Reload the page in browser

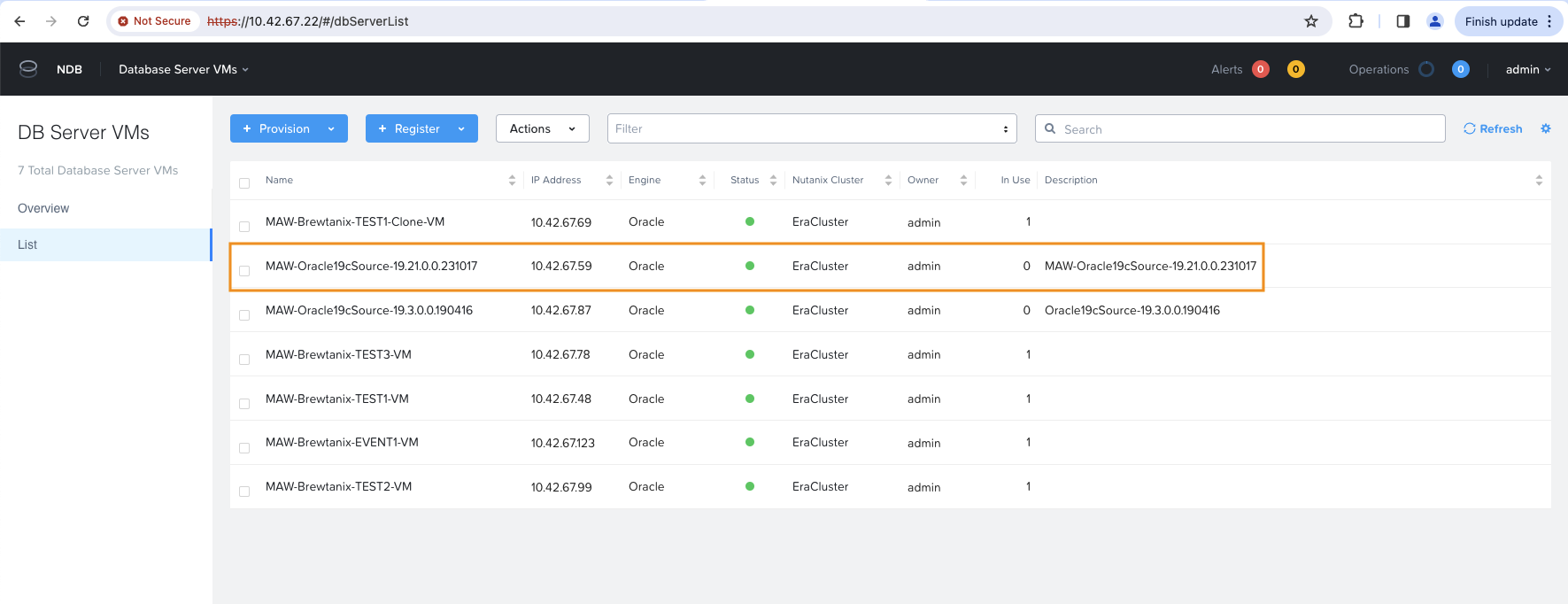click(x=83, y=21)
